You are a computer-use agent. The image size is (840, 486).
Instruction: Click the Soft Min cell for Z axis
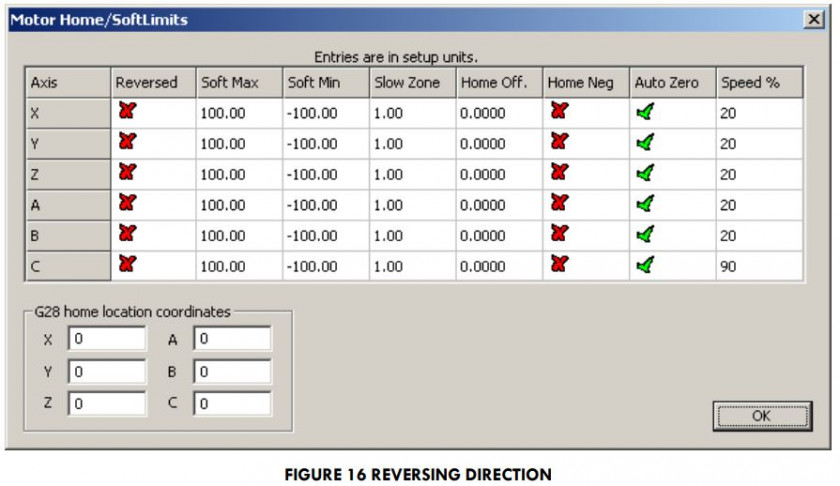[x=325, y=175]
